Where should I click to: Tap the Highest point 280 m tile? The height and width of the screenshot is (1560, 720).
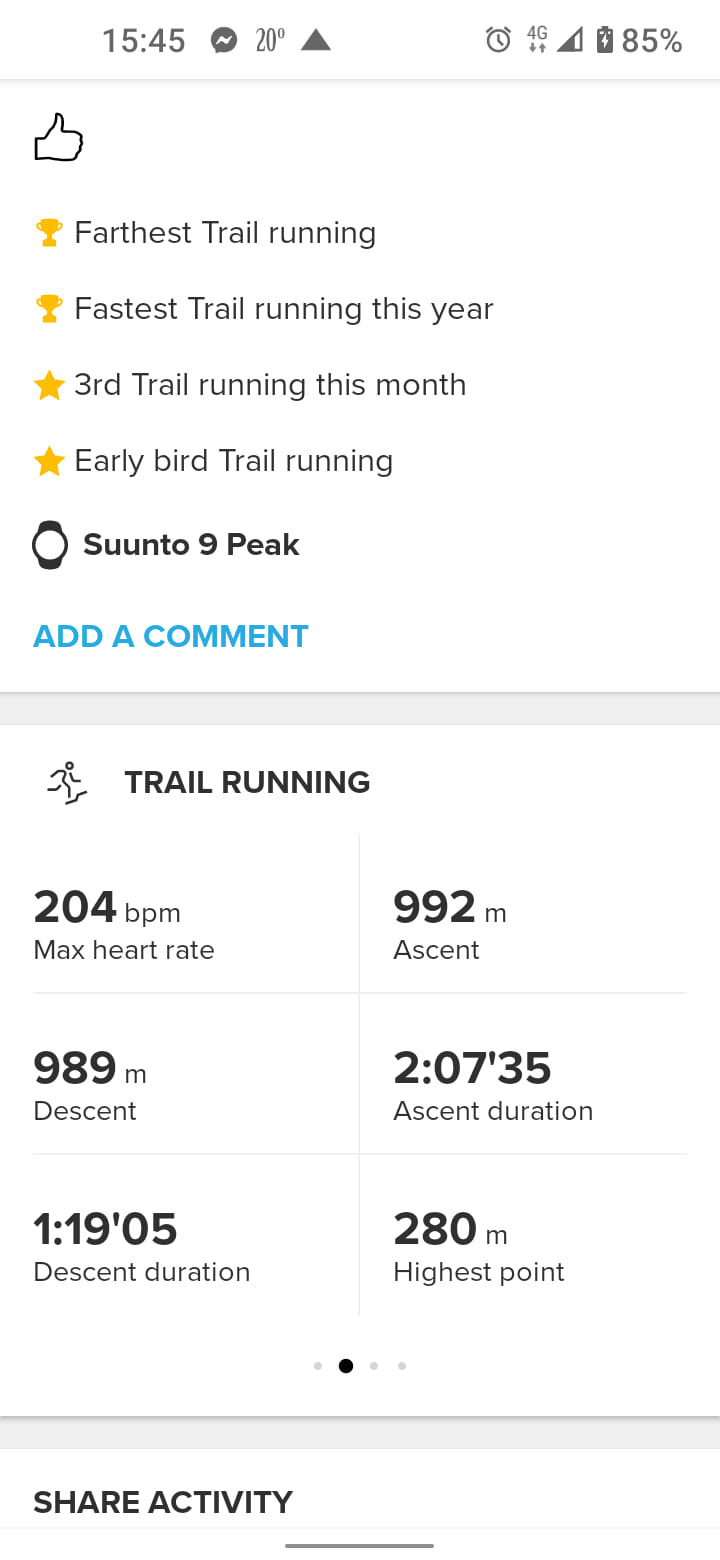coord(523,1236)
